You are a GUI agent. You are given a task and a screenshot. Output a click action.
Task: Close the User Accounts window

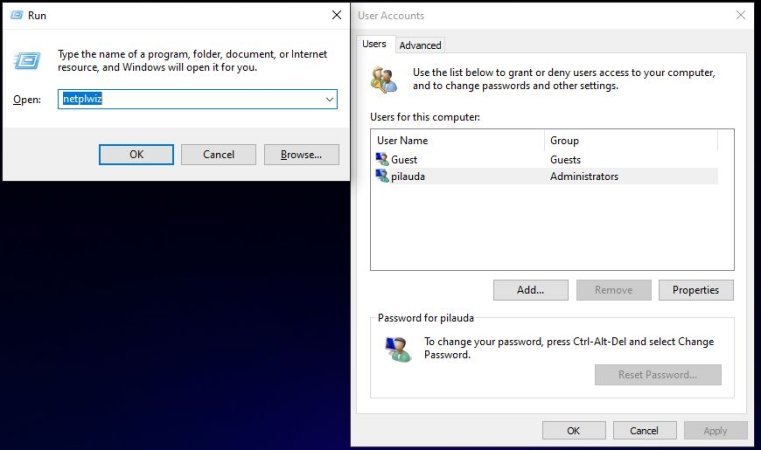[741, 15]
